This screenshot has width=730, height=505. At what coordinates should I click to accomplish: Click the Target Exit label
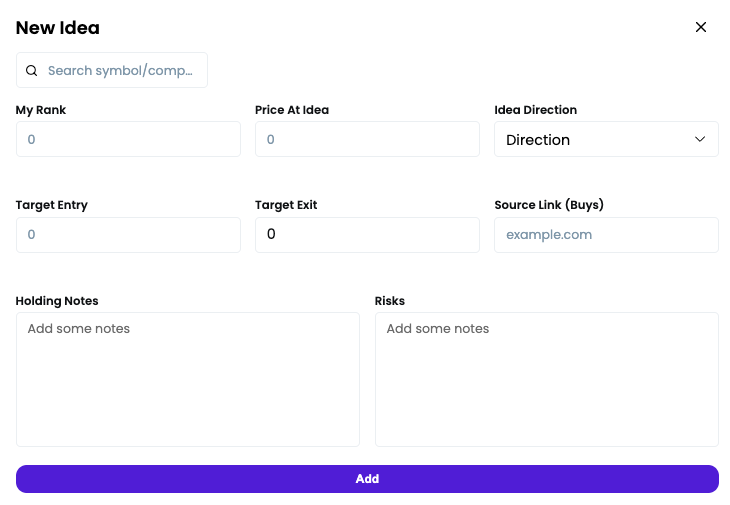tap(286, 205)
